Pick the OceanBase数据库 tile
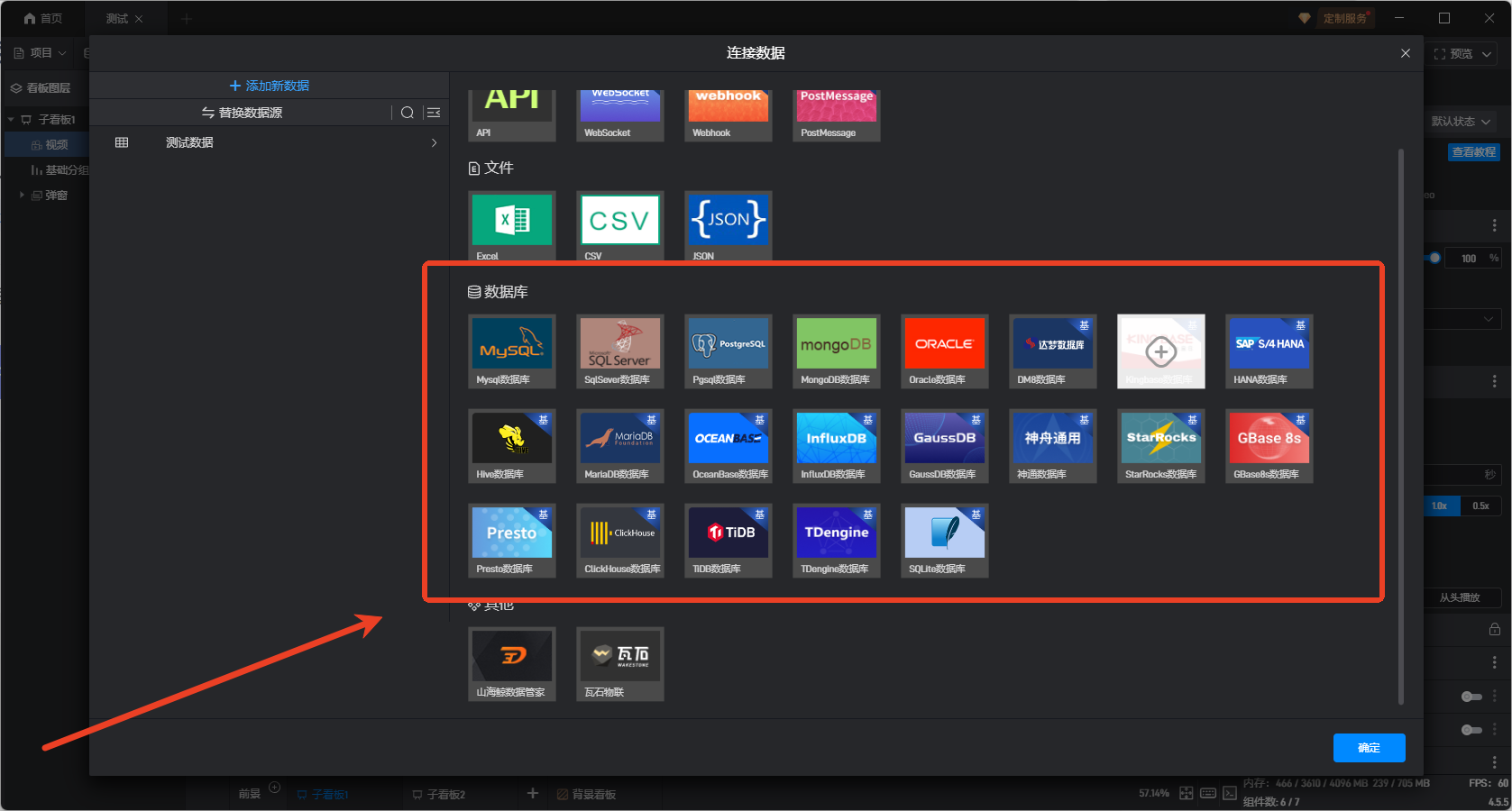The height and width of the screenshot is (811, 1512). [729, 446]
